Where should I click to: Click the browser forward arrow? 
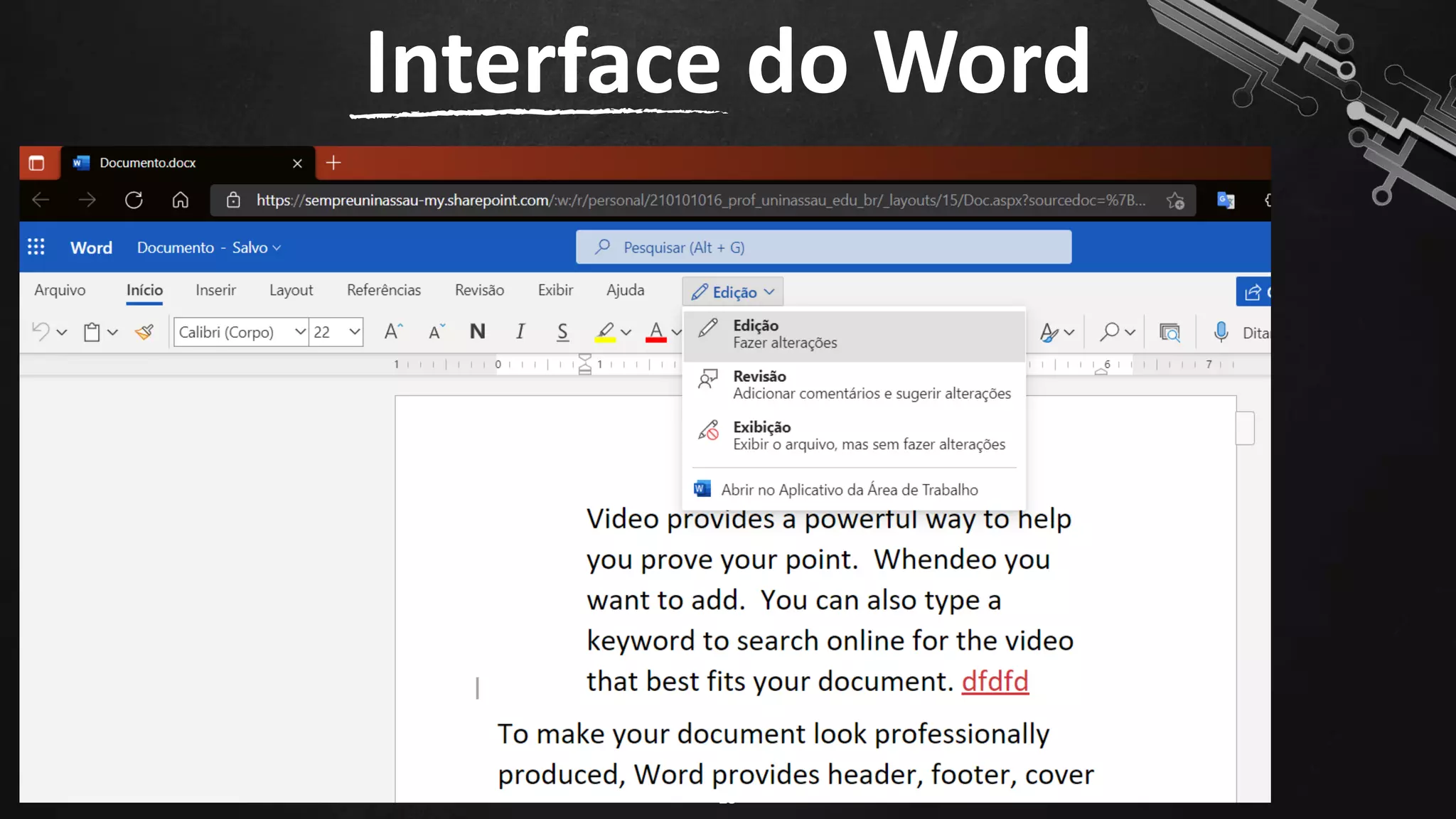87,200
